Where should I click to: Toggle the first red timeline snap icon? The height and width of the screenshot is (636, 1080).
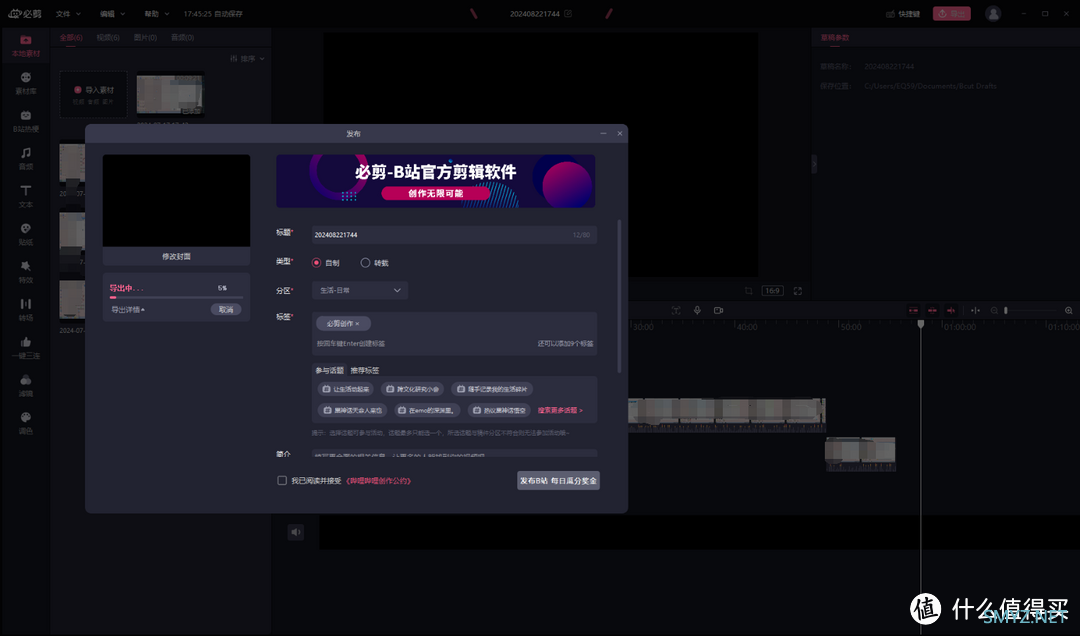913,311
